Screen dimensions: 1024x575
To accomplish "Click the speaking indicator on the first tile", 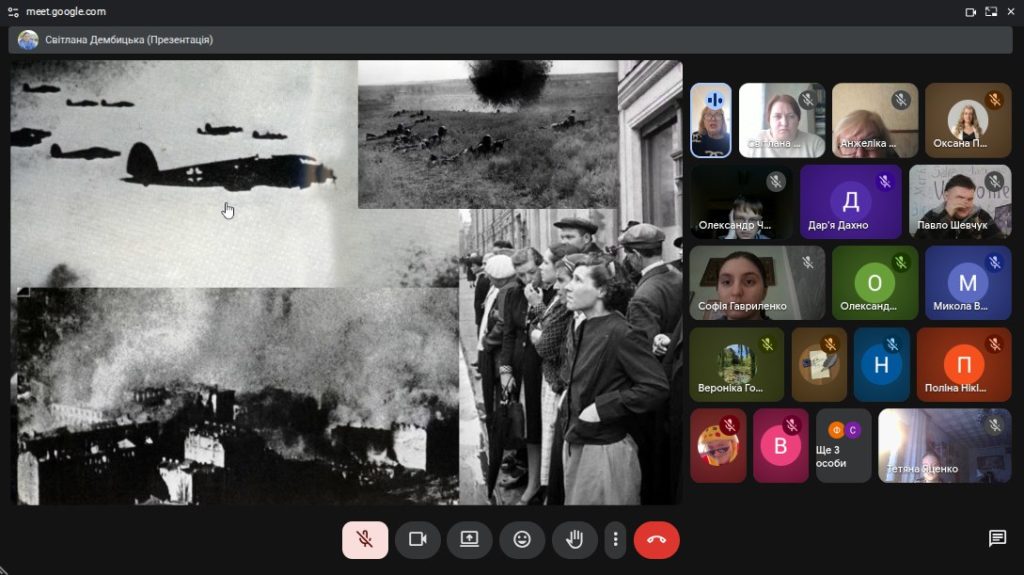I will 715,101.
